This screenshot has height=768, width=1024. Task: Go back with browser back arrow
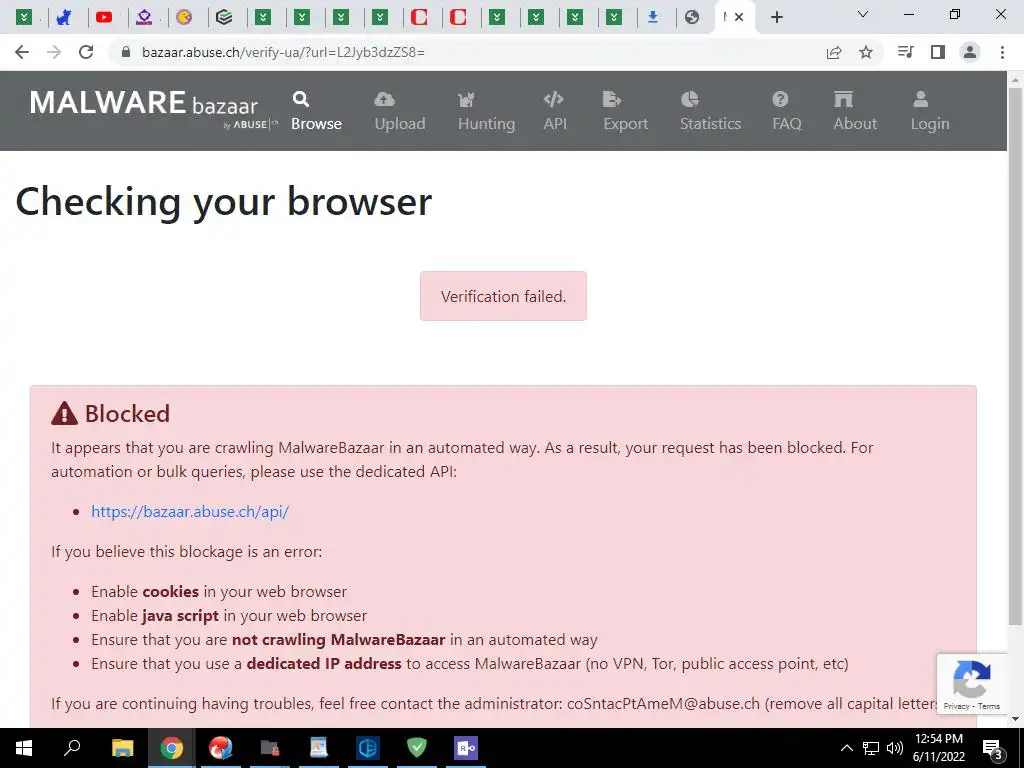click(22, 52)
